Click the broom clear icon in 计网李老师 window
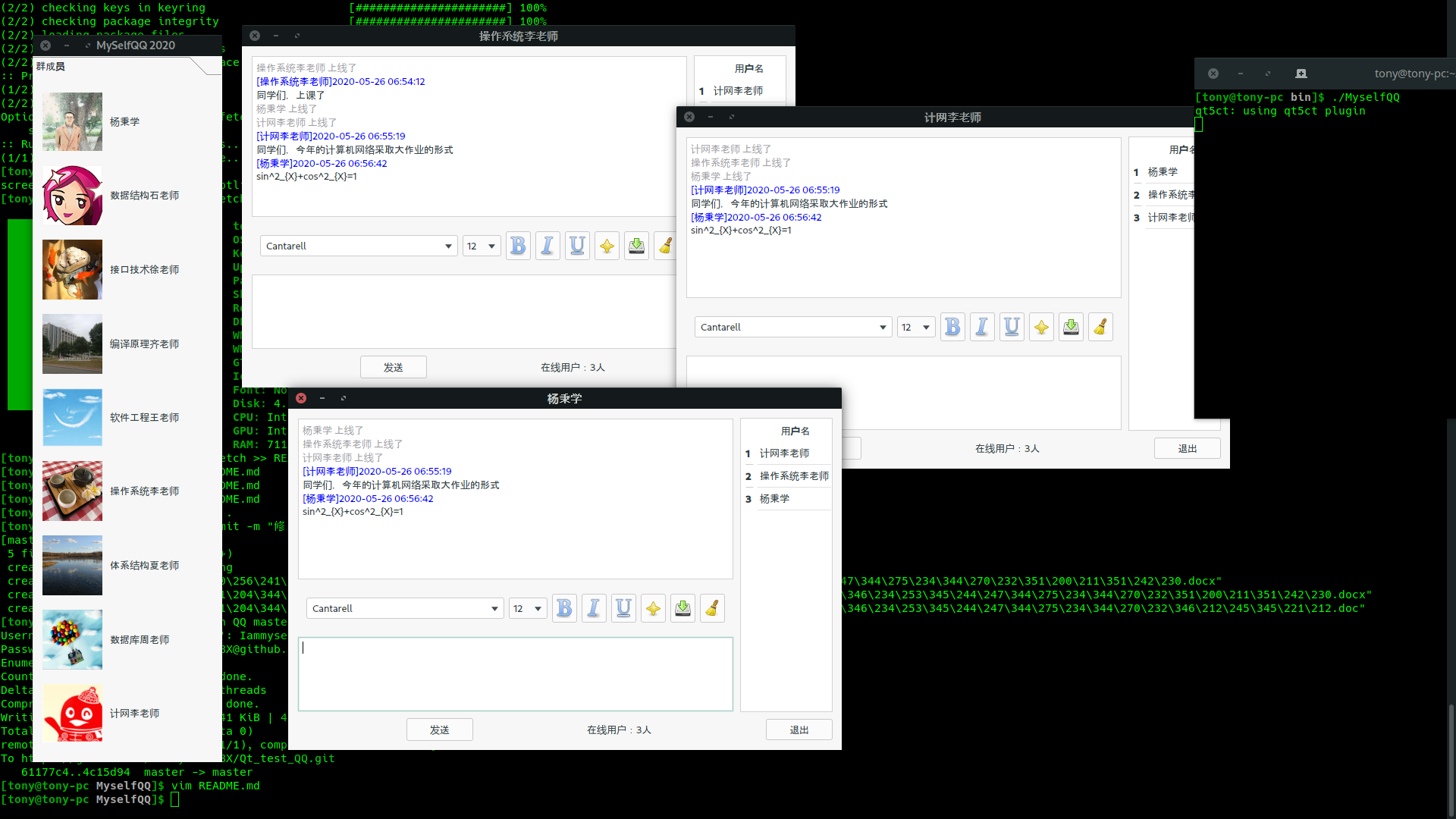This screenshot has height=819, width=1456. click(x=1100, y=327)
